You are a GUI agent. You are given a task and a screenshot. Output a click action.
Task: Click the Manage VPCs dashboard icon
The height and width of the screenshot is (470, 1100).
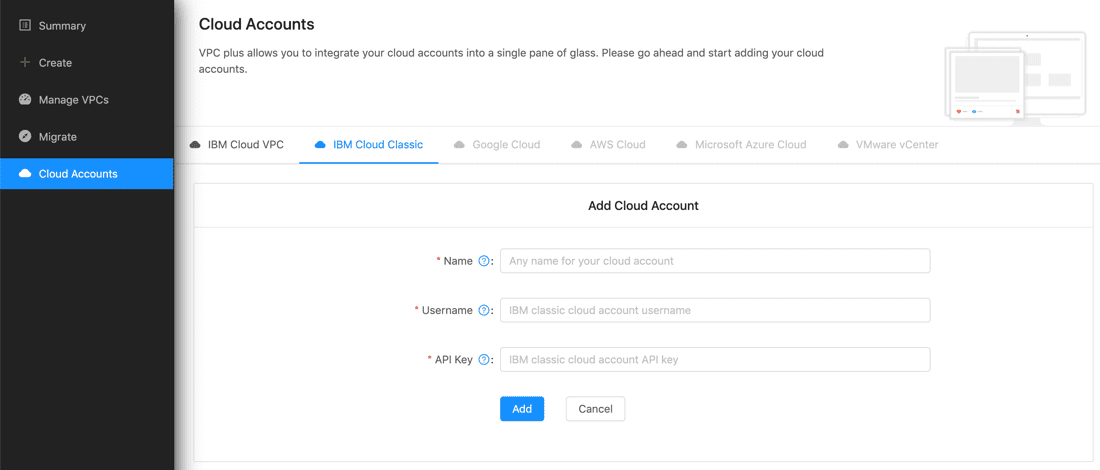[25, 100]
